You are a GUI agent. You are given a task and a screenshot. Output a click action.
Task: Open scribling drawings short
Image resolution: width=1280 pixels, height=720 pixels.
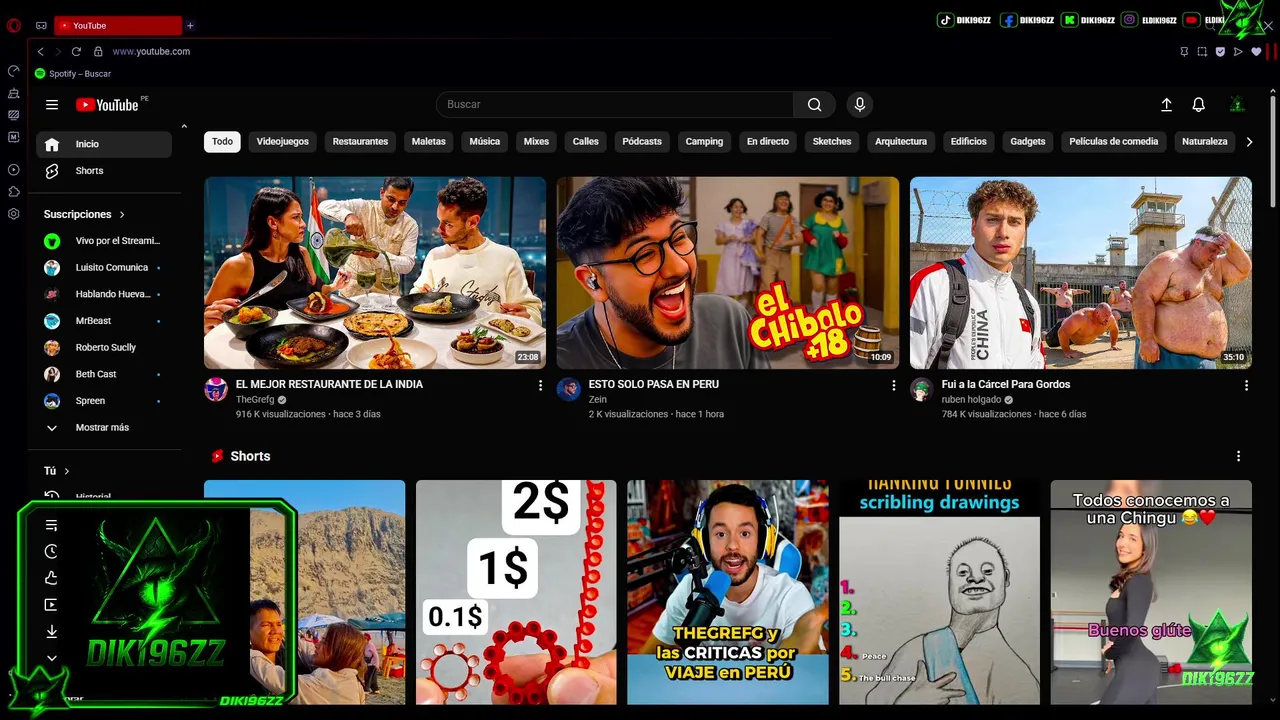(939, 592)
